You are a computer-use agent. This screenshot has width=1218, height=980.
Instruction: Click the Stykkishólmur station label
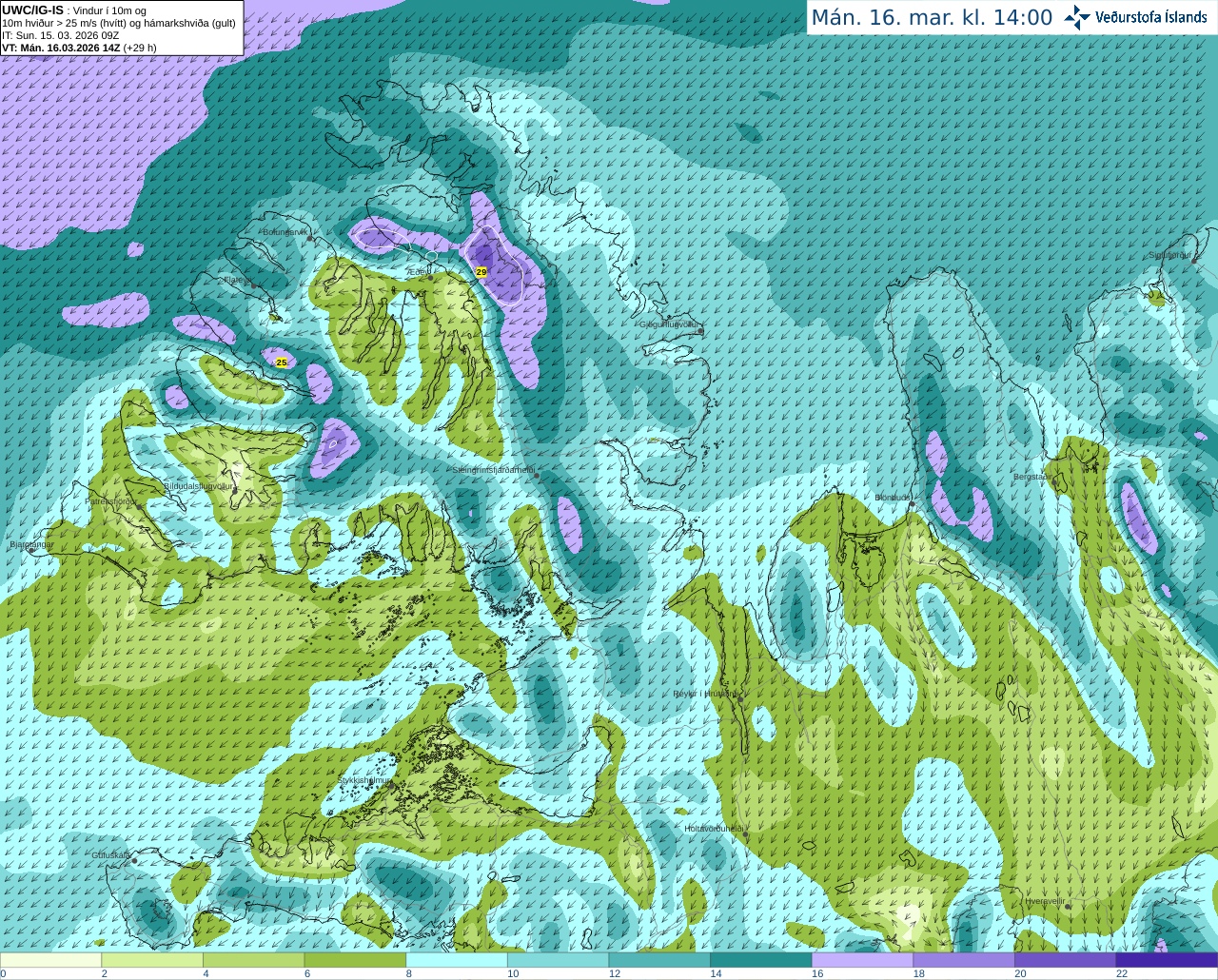coord(364,780)
